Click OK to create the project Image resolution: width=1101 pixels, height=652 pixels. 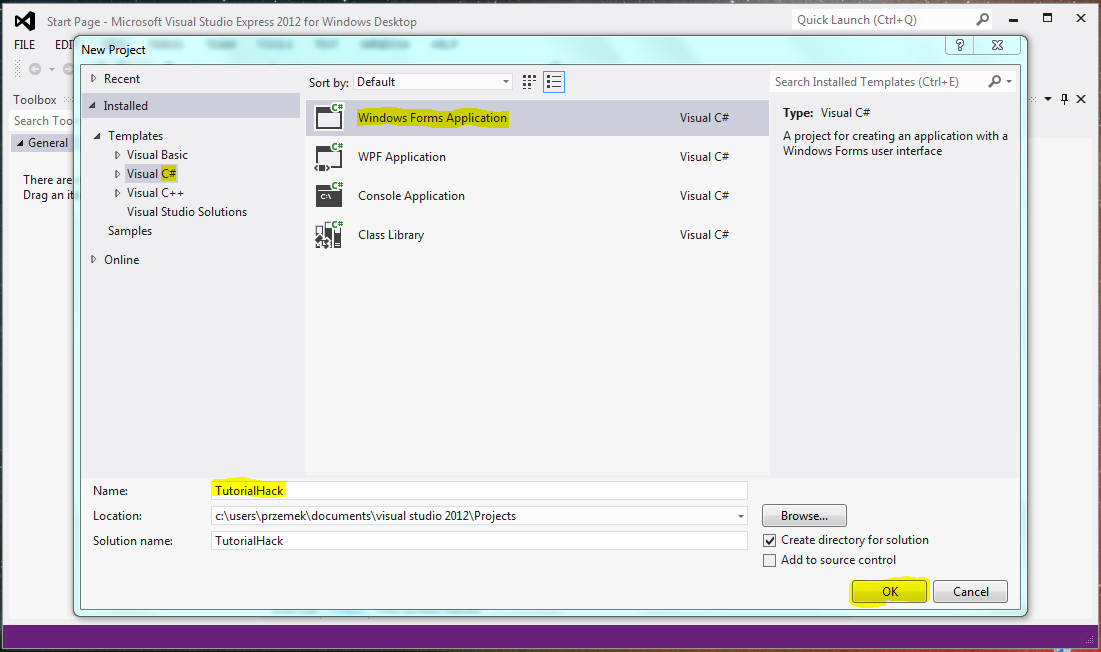pos(890,592)
